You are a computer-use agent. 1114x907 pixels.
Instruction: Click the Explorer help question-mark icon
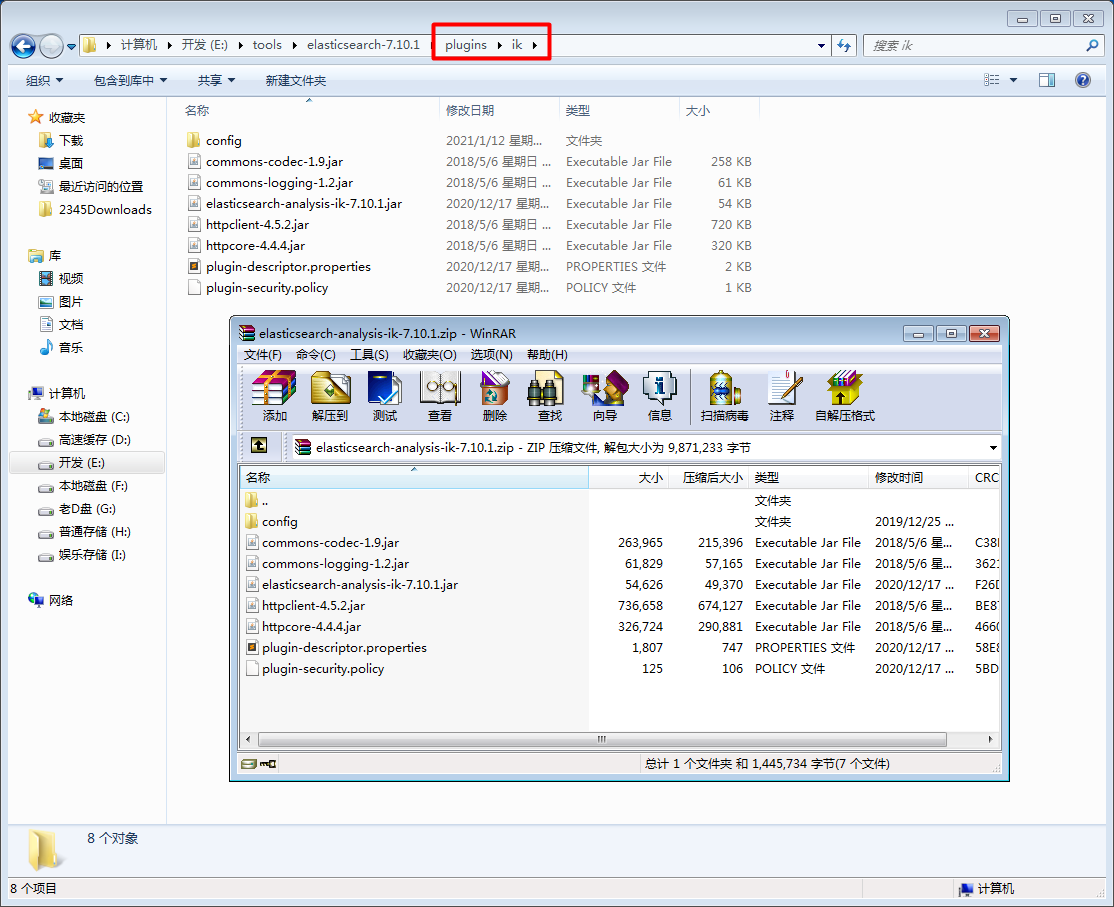click(1083, 80)
